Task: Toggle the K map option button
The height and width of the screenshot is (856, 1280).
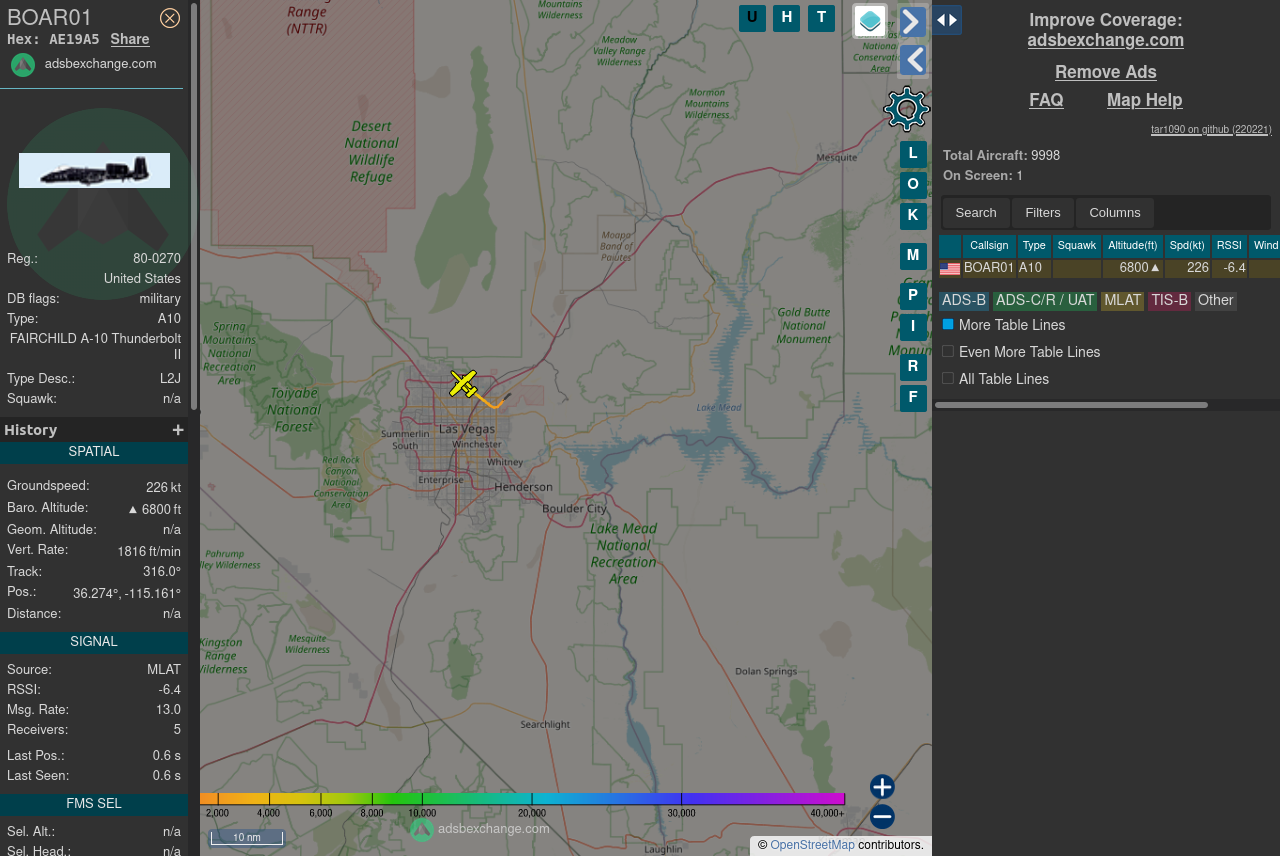Action: (x=912, y=215)
